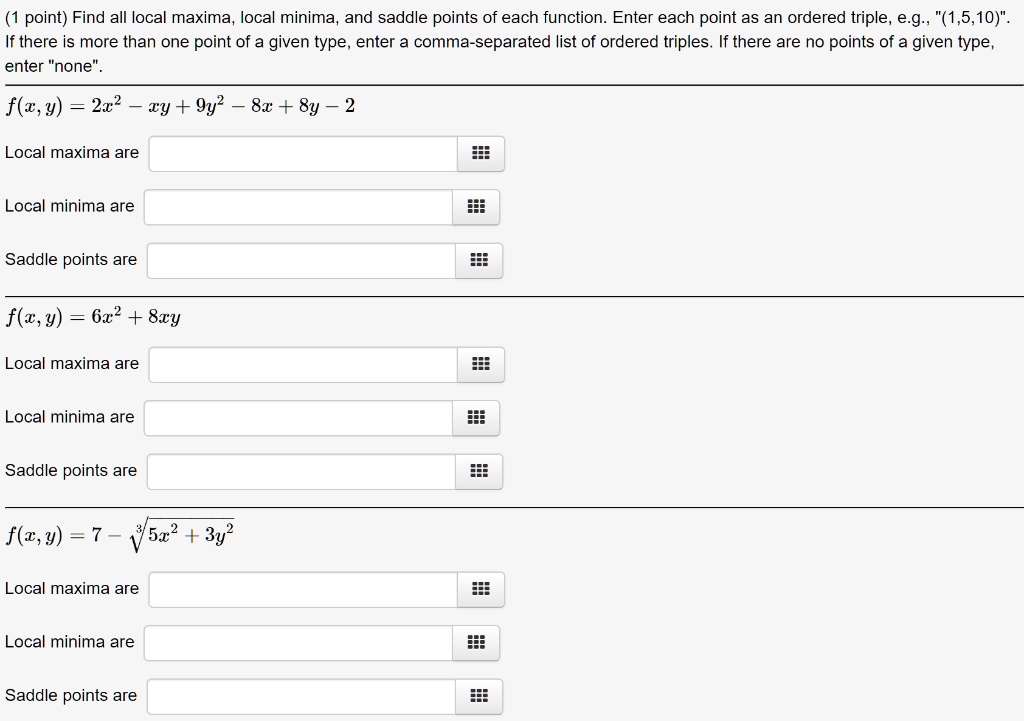This screenshot has width=1024, height=721.
Task: Open equation entry helper for 6x²+8xy local maxima
Action: 479,364
